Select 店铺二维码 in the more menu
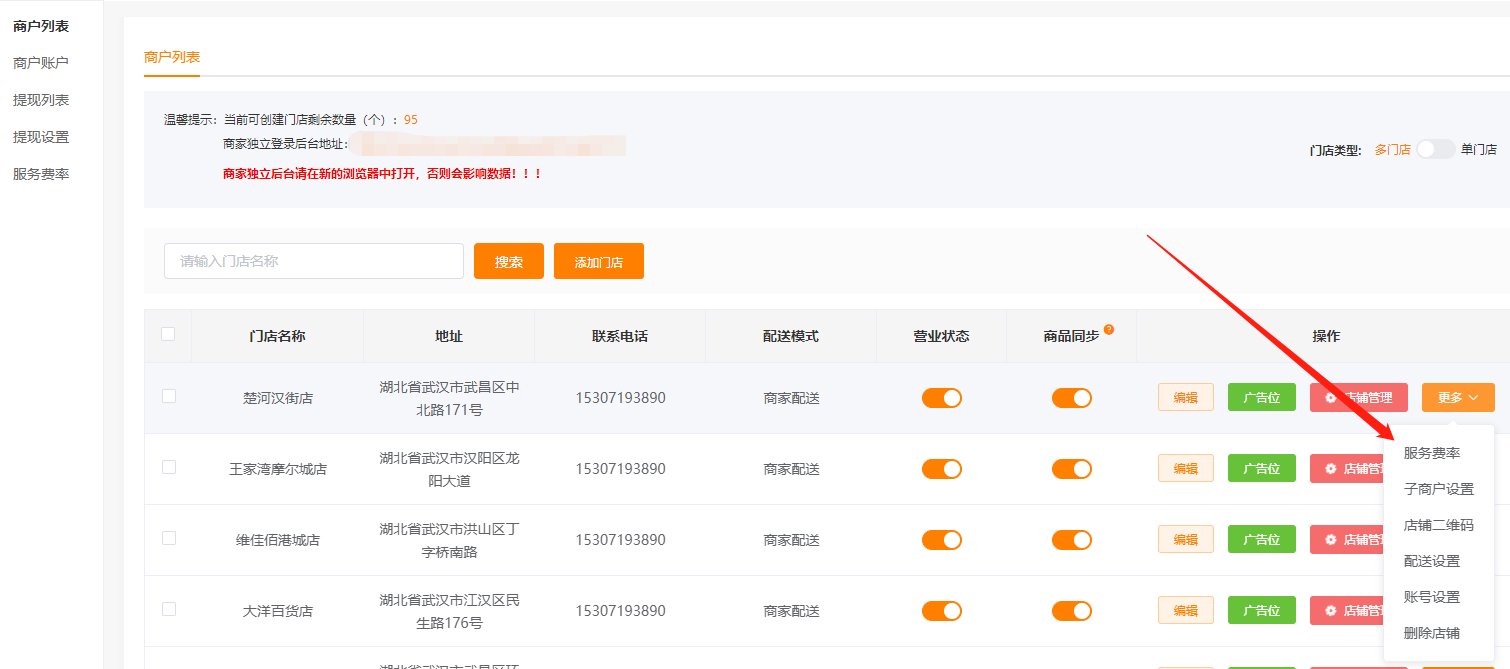 pos(1438,525)
